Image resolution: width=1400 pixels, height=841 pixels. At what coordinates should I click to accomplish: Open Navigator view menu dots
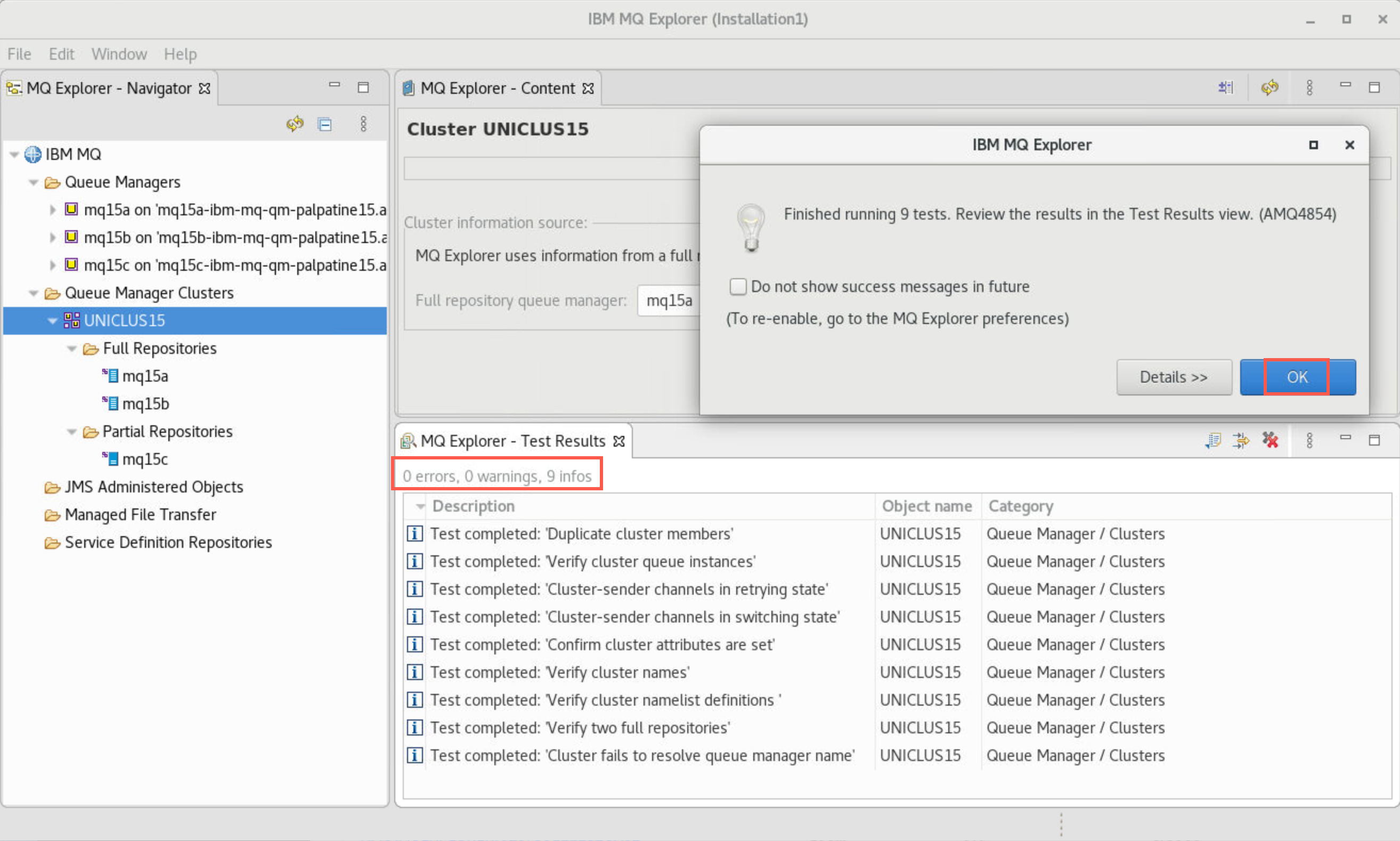coord(364,124)
